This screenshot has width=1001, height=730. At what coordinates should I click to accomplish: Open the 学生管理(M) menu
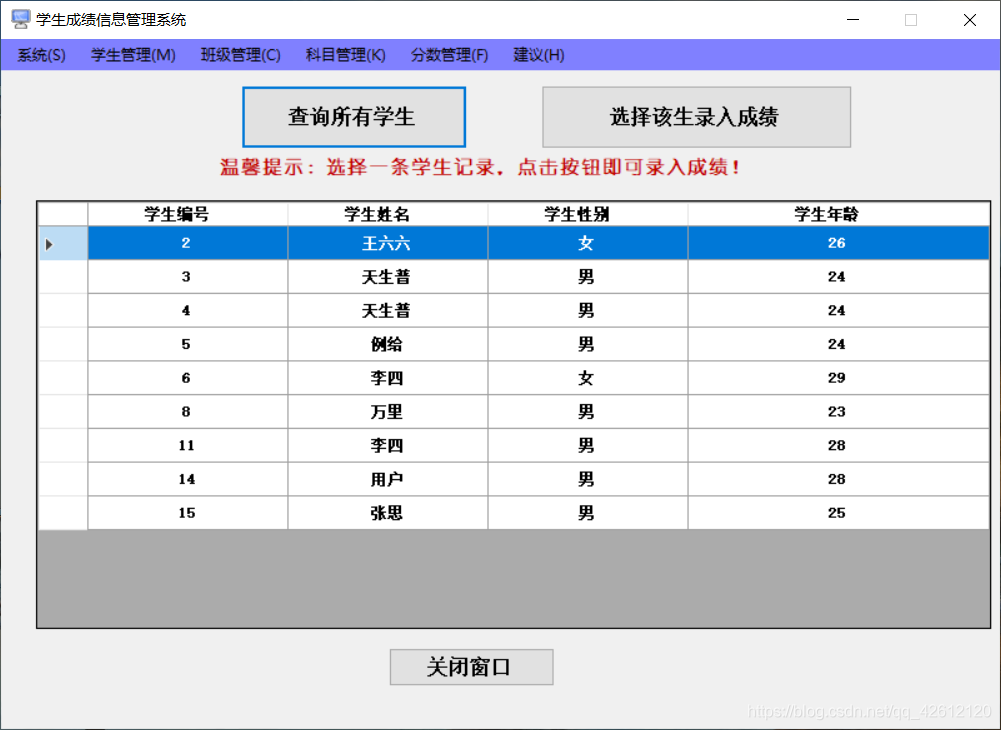coord(133,55)
